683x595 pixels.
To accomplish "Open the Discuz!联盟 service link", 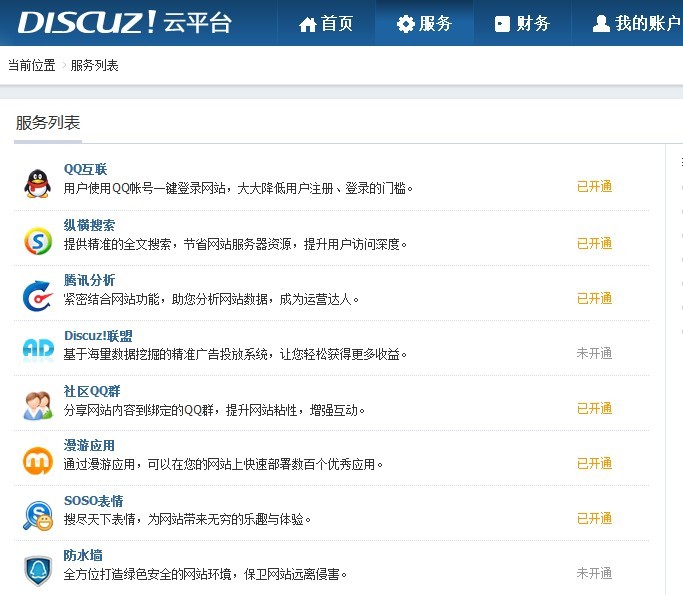I will click(x=98, y=336).
